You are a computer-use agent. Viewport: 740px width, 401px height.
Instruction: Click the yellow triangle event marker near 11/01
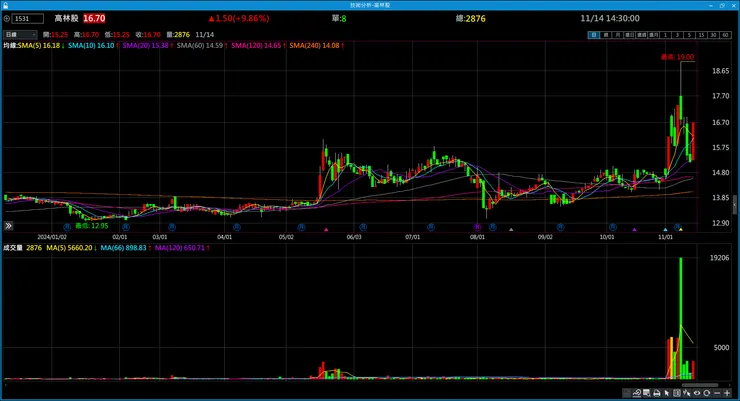point(681,230)
